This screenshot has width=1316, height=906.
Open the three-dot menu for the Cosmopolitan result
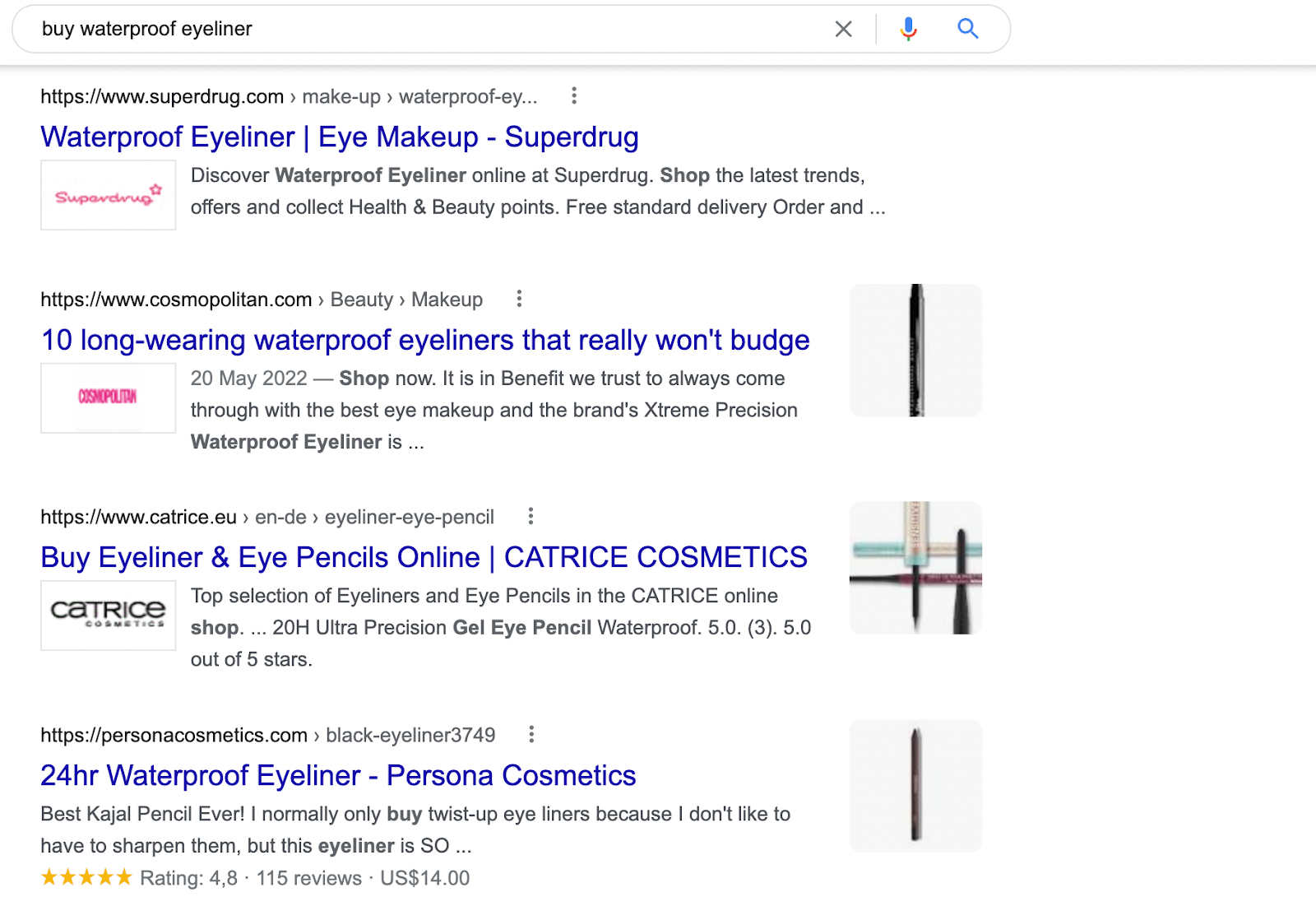click(x=519, y=299)
